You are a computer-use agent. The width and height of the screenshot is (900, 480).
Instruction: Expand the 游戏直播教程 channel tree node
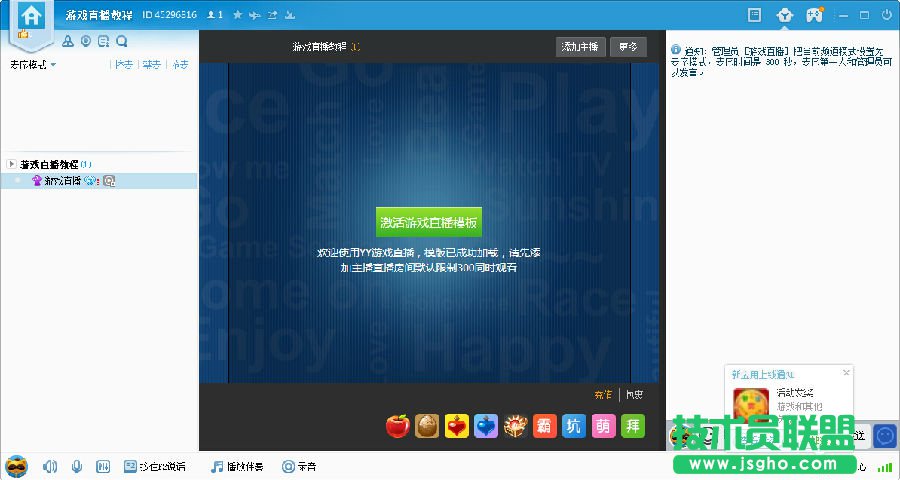[11, 164]
